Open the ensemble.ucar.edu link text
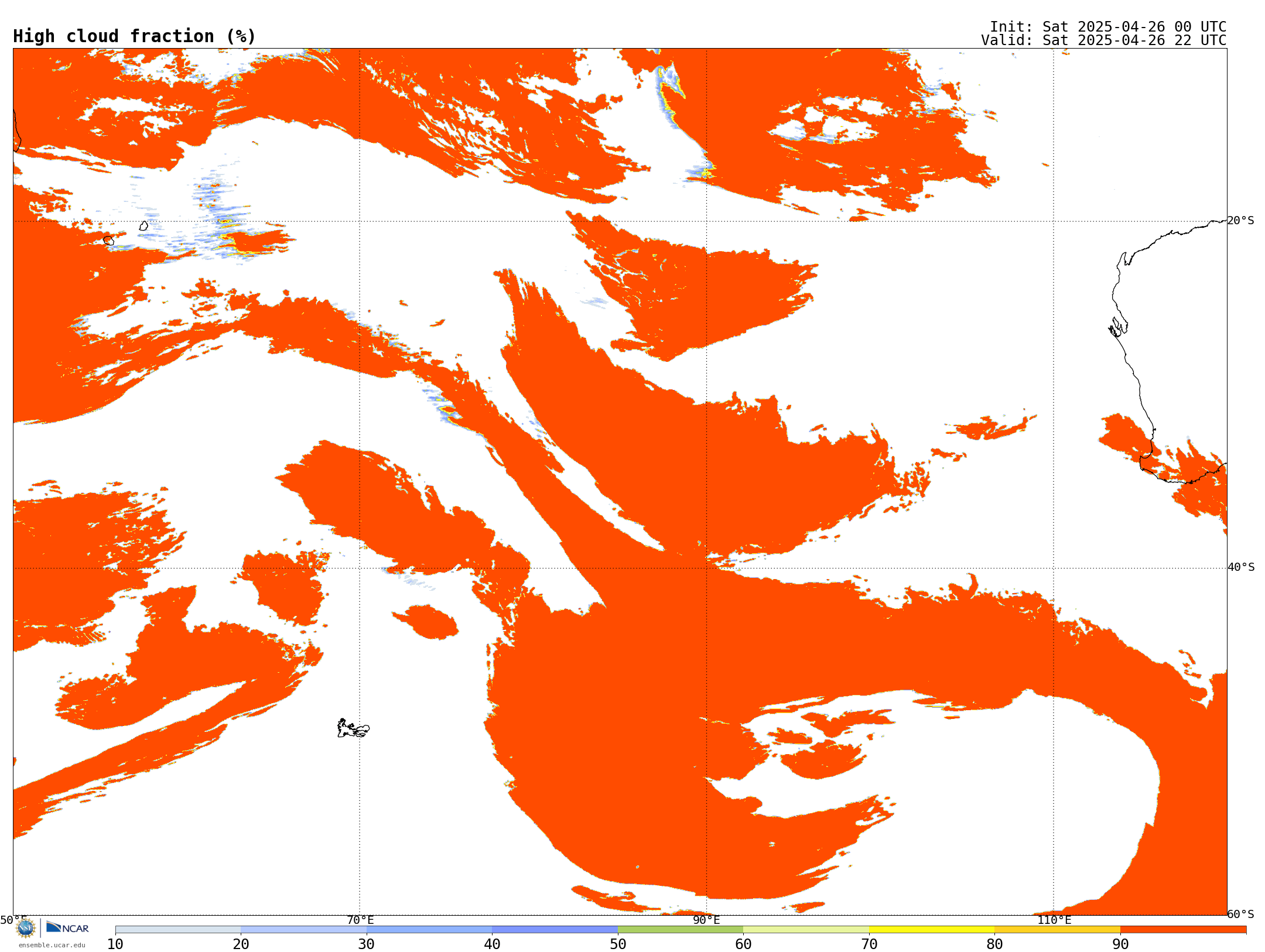1265x952 pixels. (52, 945)
